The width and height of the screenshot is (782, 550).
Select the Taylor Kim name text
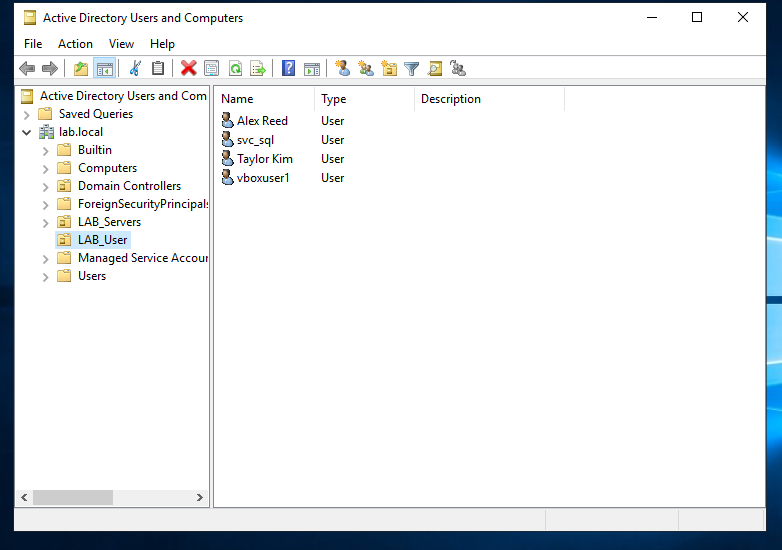265,159
